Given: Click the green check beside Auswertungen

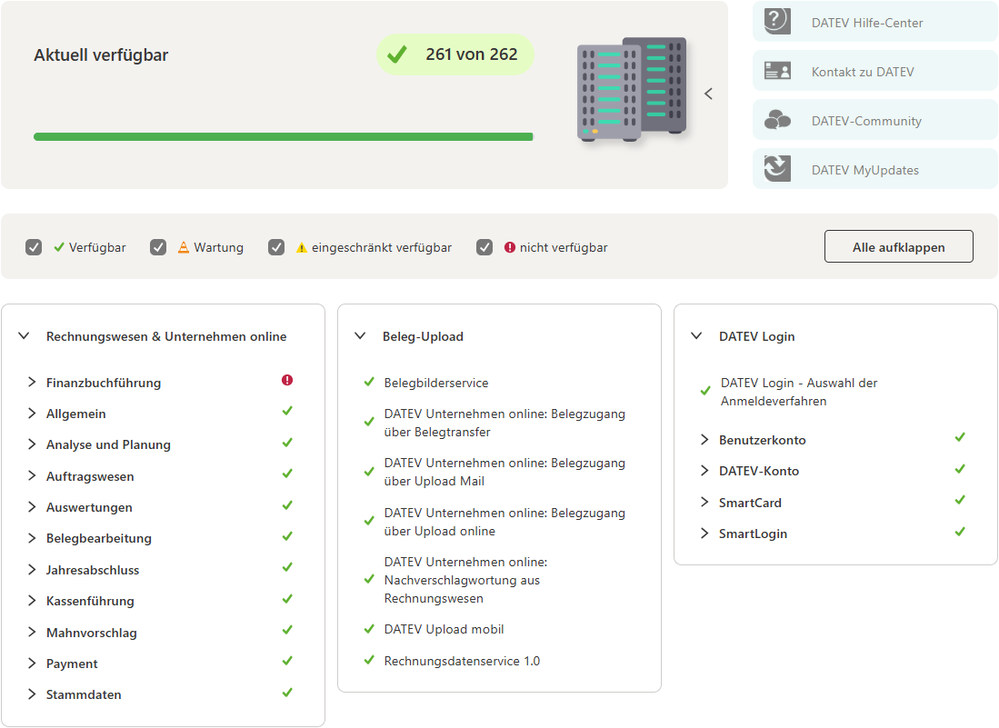Looking at the screenshot, I should [x=287, y=505].
